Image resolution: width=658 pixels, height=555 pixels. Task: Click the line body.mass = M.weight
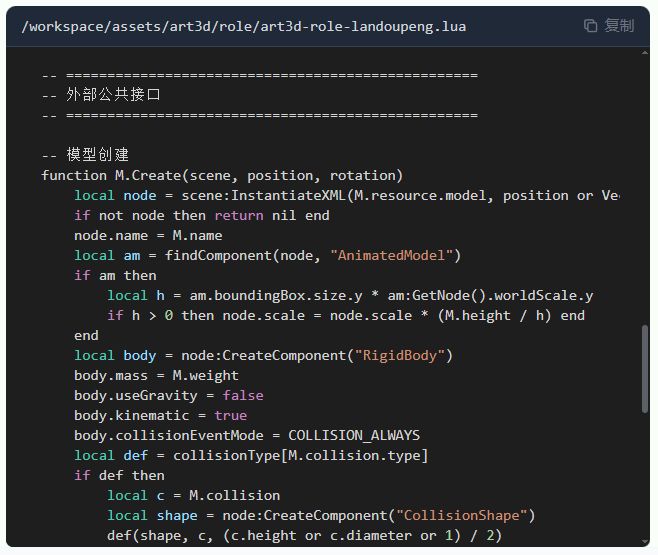156,375
